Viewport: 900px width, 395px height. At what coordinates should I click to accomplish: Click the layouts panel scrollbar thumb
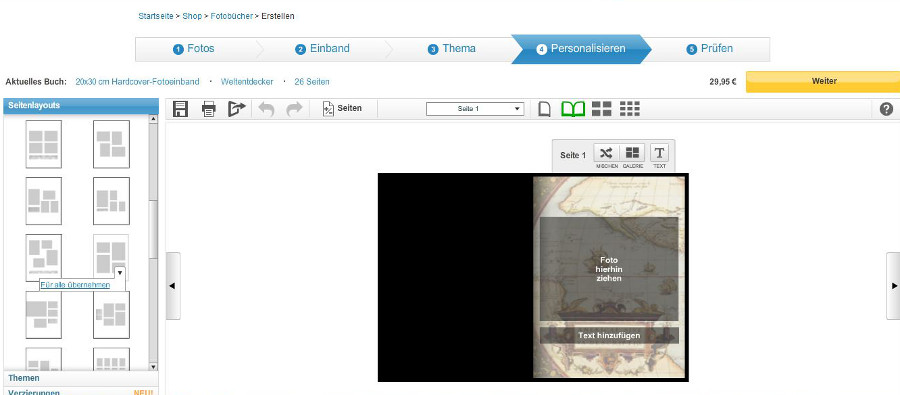[x=153, y=230]
